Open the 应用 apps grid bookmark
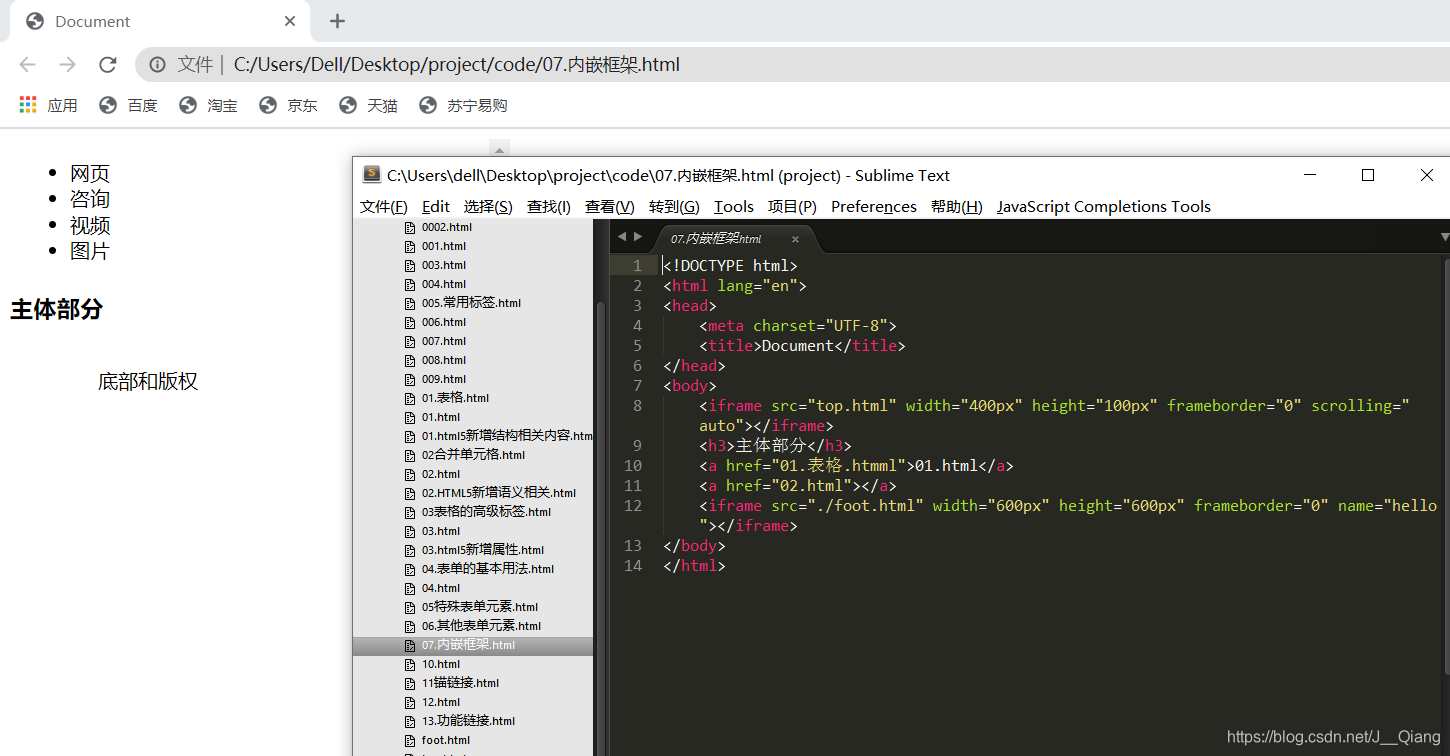 (x=48, y=105)
